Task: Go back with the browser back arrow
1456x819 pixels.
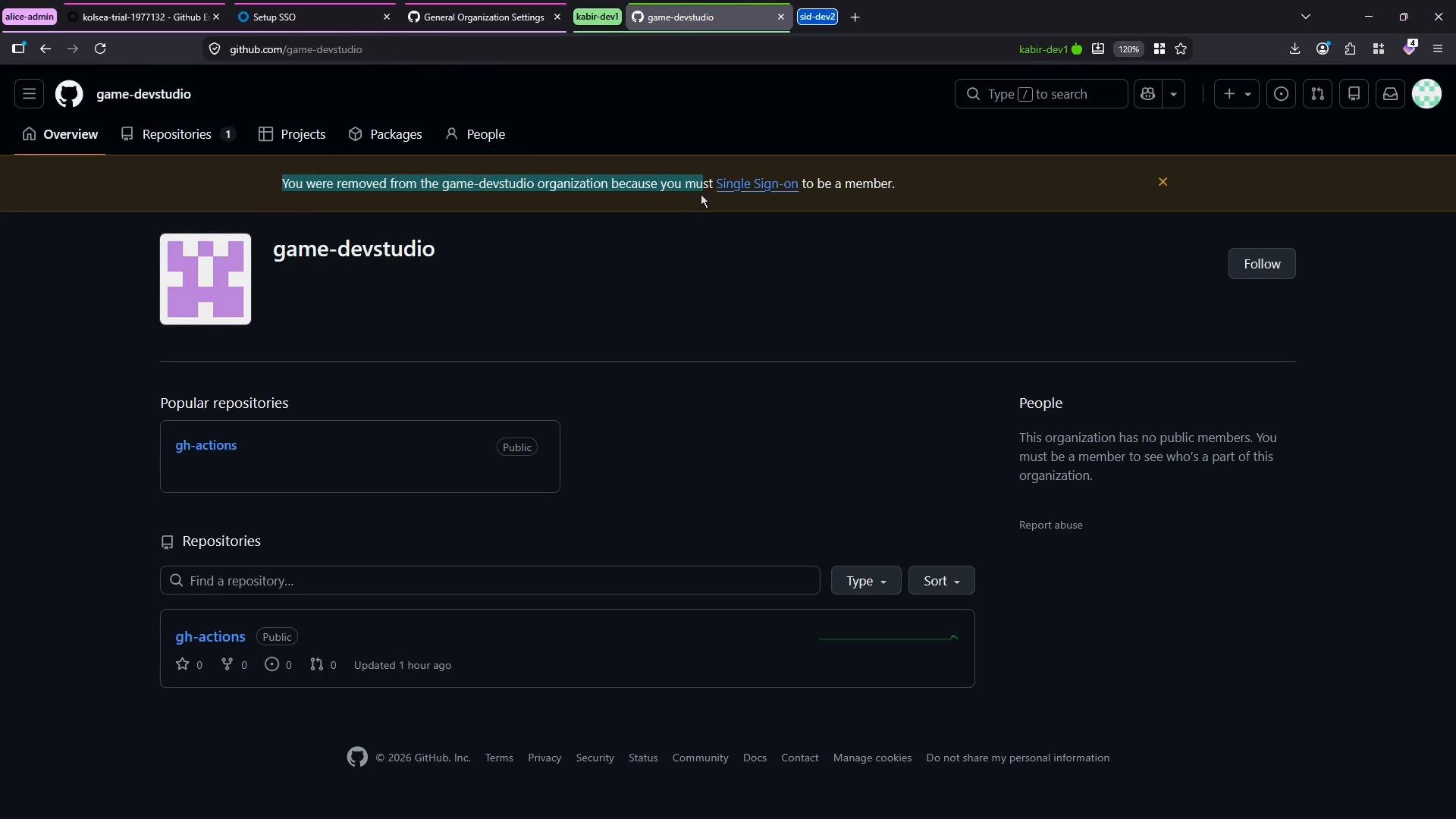Action: [x=45, y=49]
